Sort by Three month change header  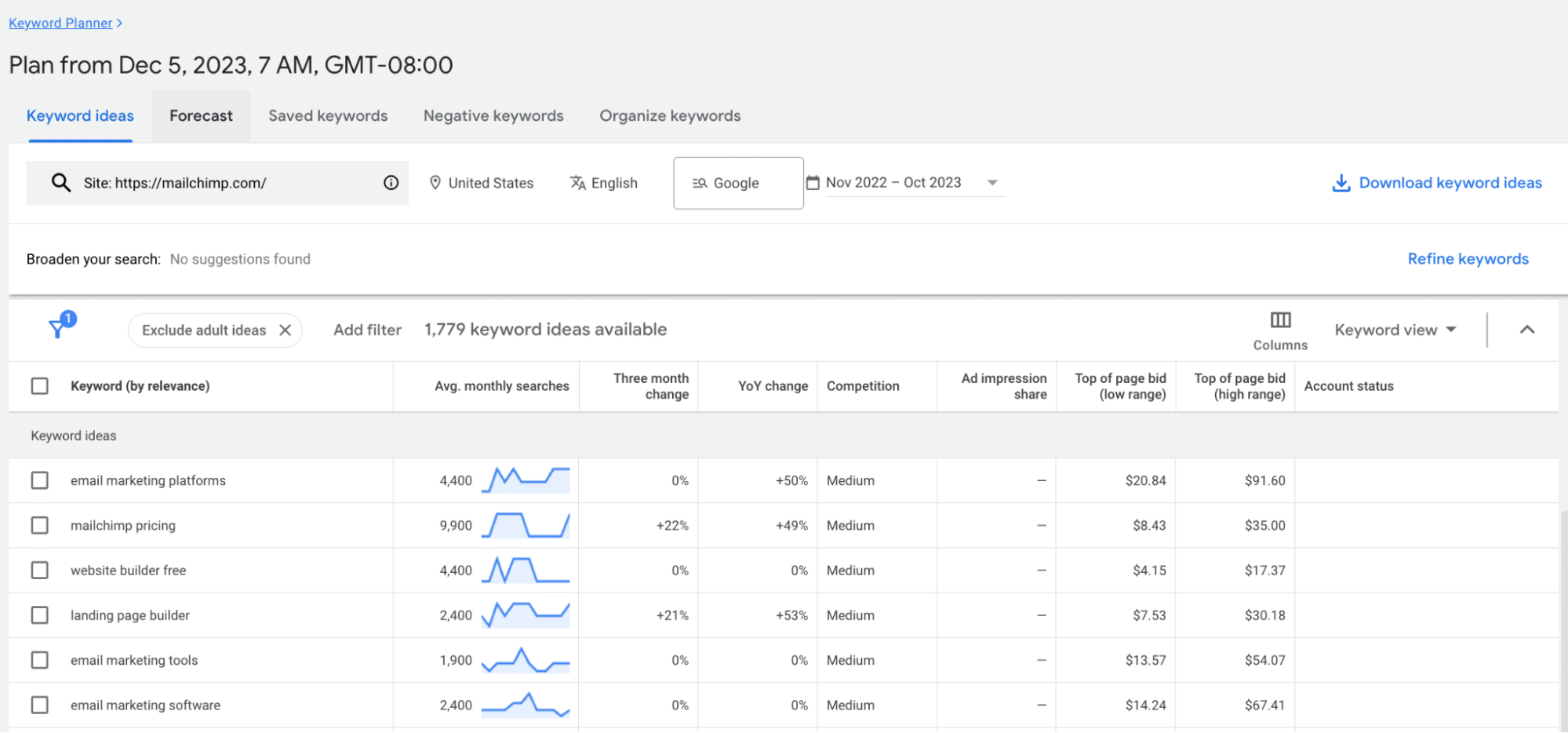(651, 386)
